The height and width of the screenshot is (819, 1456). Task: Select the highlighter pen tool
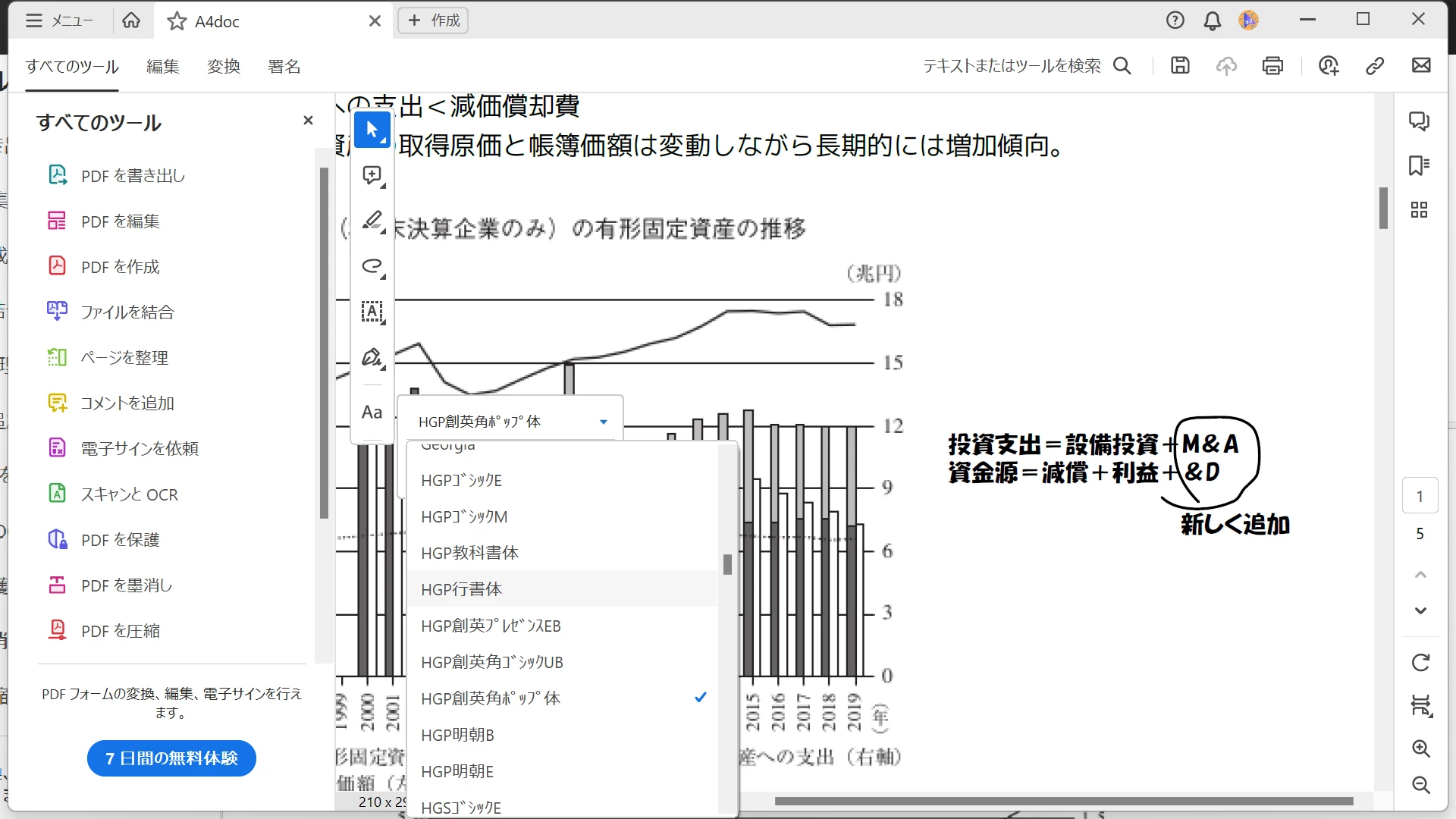(x=372, y=221)
